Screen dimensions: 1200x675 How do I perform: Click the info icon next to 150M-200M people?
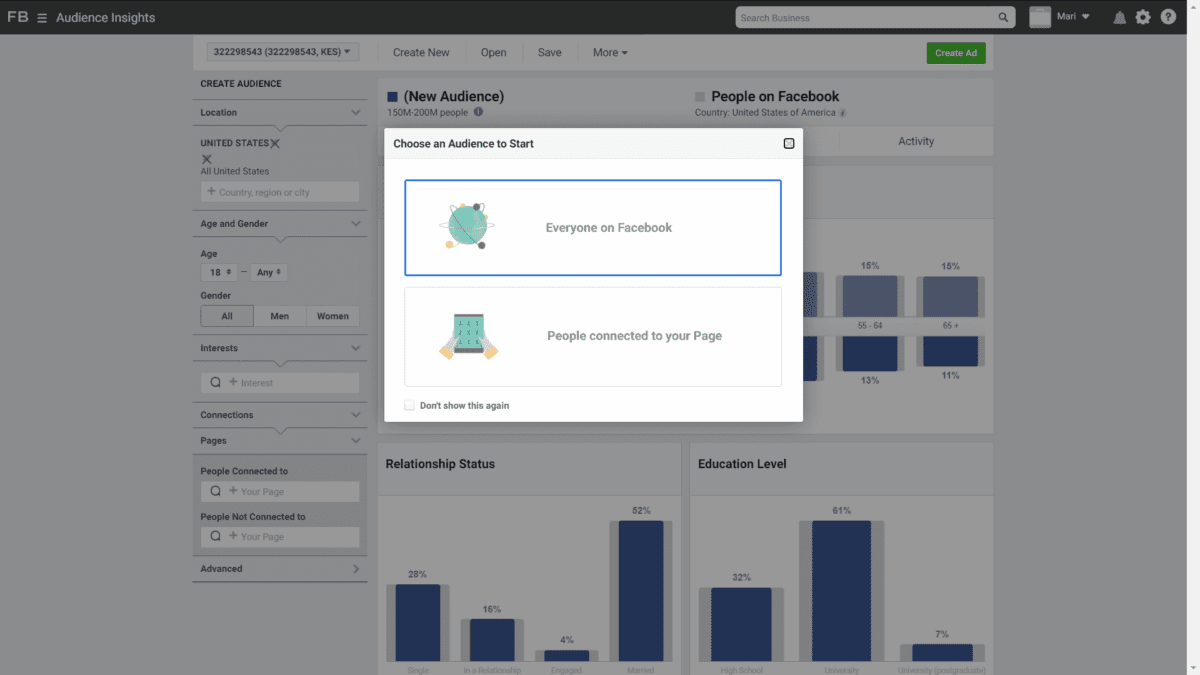point(478,112)
